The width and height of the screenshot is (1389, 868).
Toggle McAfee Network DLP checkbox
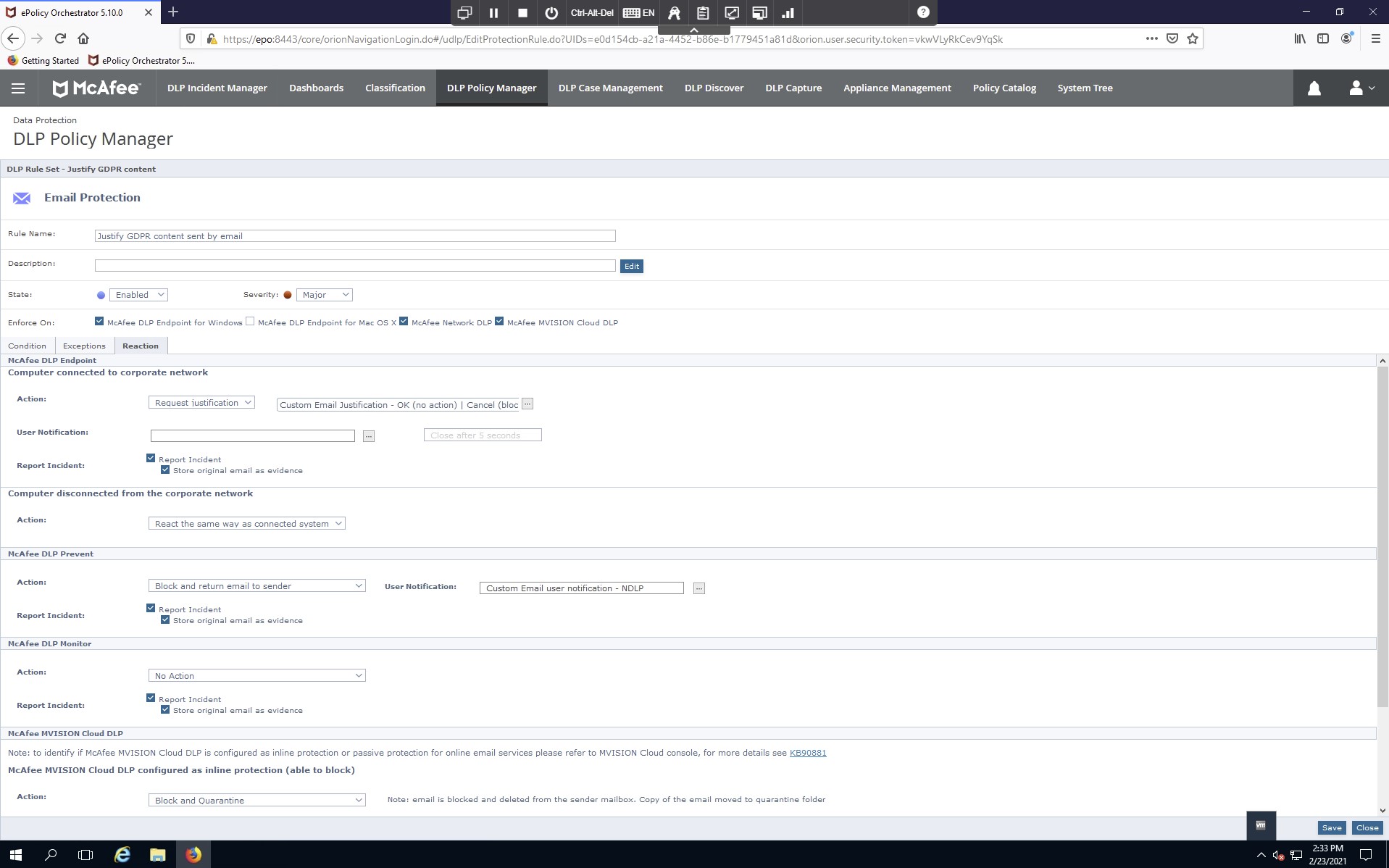[x=404, y=322]
